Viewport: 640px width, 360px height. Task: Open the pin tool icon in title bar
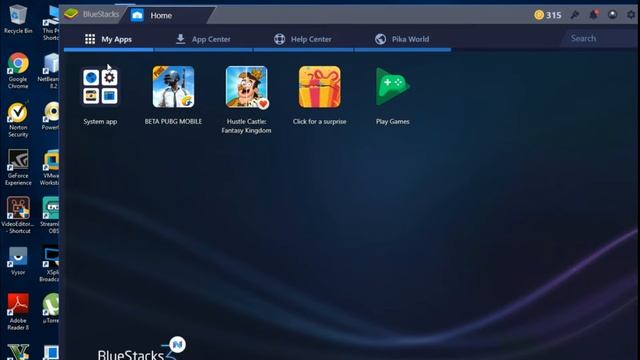[x=575, y=15]
